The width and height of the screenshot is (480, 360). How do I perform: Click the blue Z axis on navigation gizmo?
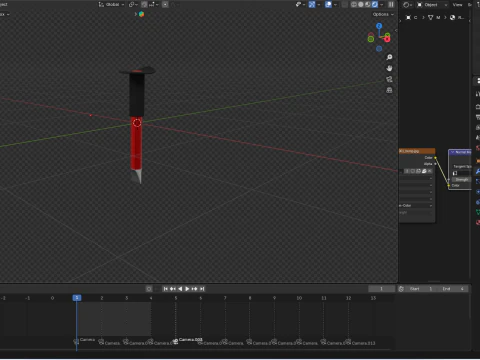pyautogui.click(x=379, y=26)
